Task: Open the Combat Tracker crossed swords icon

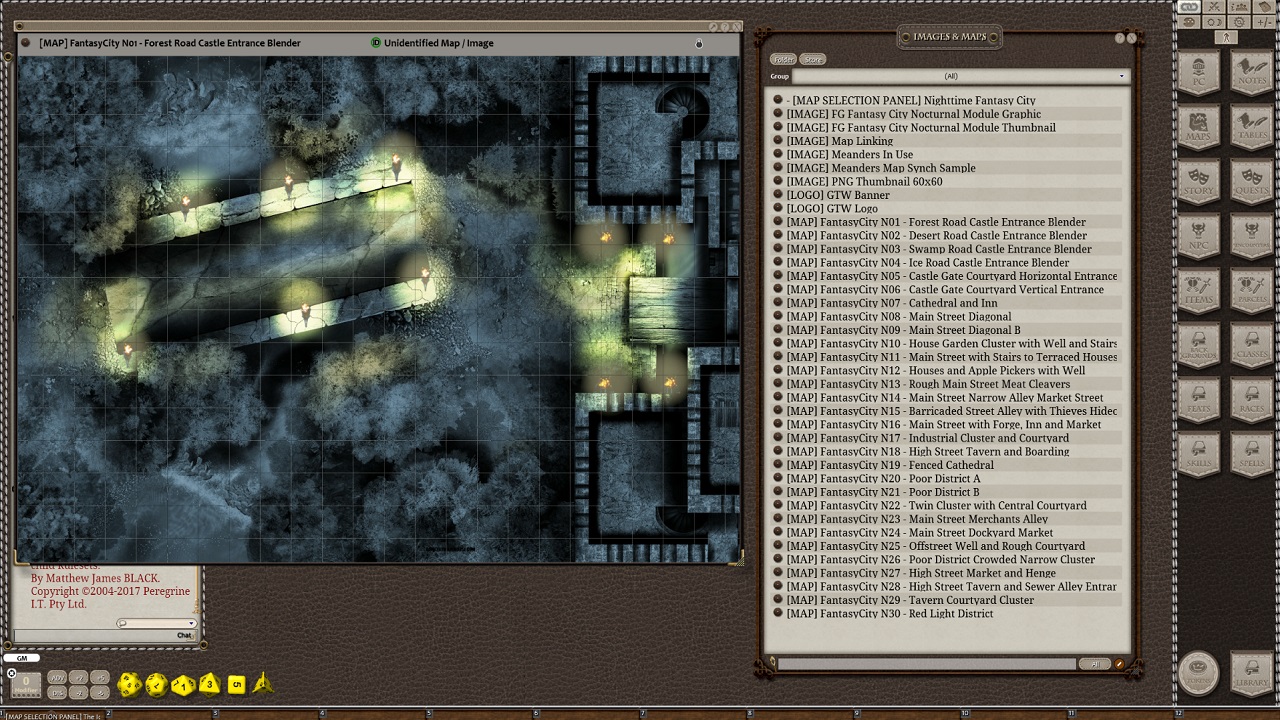Action: pyautogui.click(x=1213, y=7)
